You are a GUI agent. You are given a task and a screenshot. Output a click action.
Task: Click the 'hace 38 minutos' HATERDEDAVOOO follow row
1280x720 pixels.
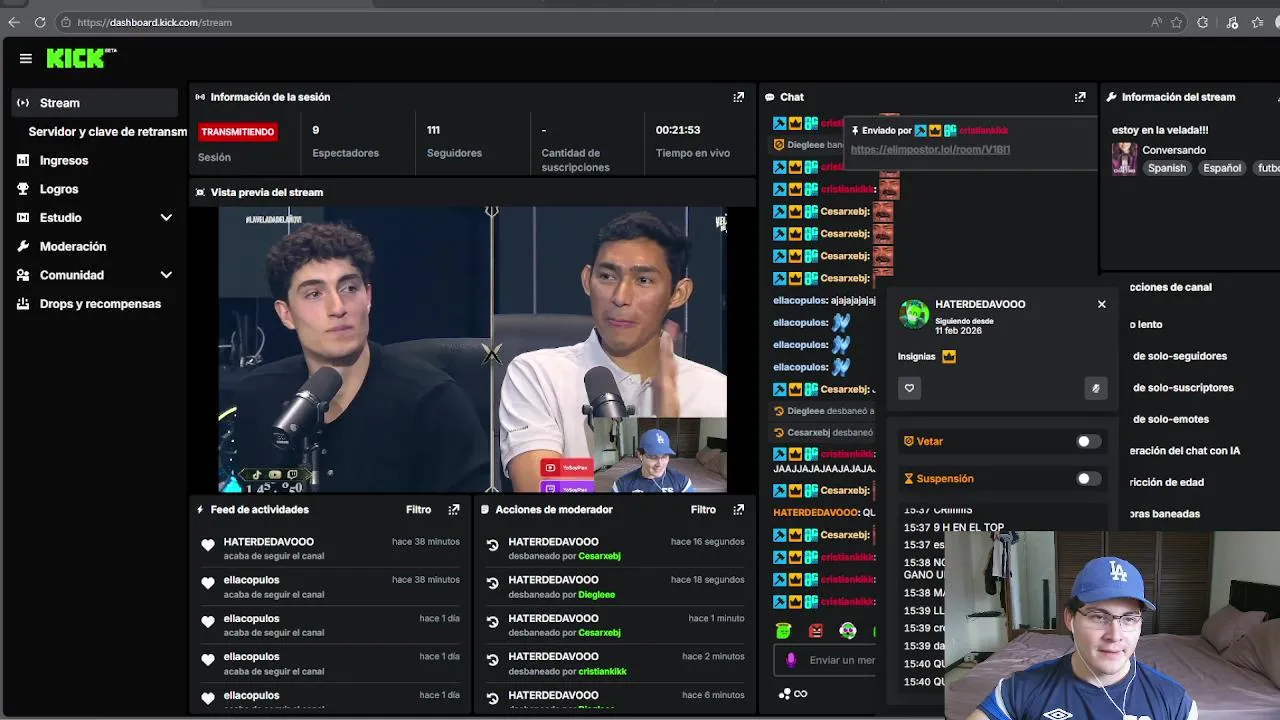(x=330, y=548)
